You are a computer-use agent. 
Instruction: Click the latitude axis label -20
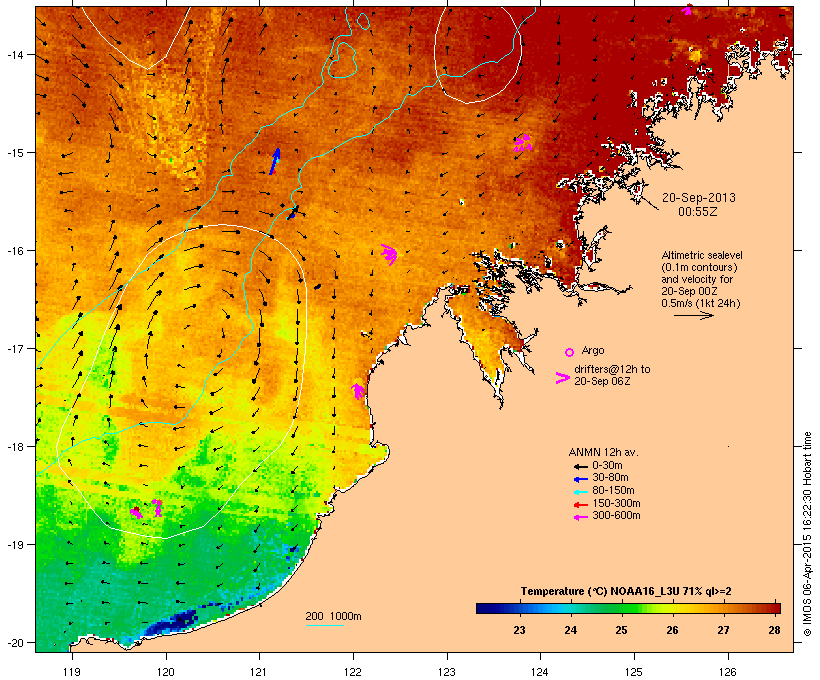point(14,642)
